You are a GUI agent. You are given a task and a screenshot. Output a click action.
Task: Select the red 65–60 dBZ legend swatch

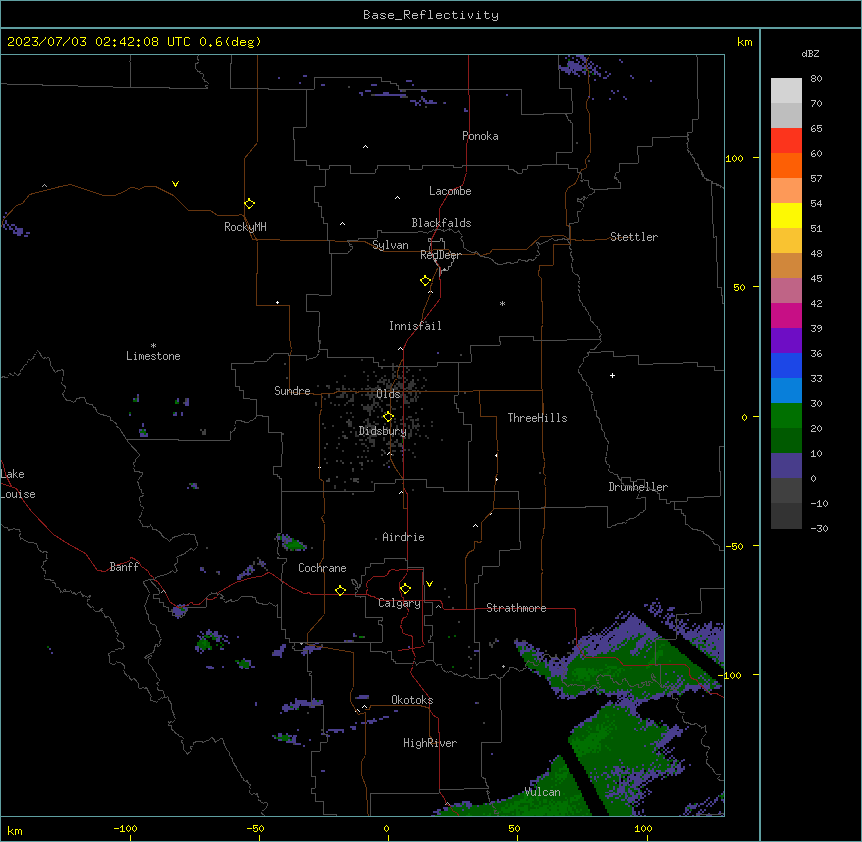tap(786, 140)
